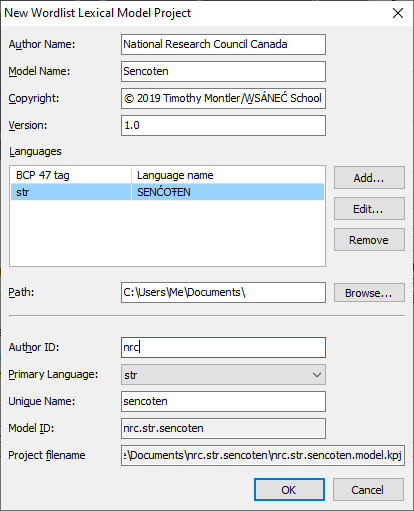Confirm the dialog with OK

pos(289,490)
